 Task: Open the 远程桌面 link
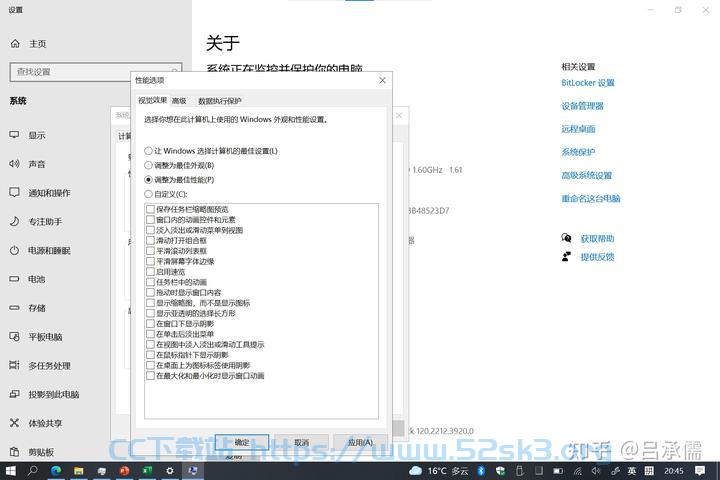578,129
